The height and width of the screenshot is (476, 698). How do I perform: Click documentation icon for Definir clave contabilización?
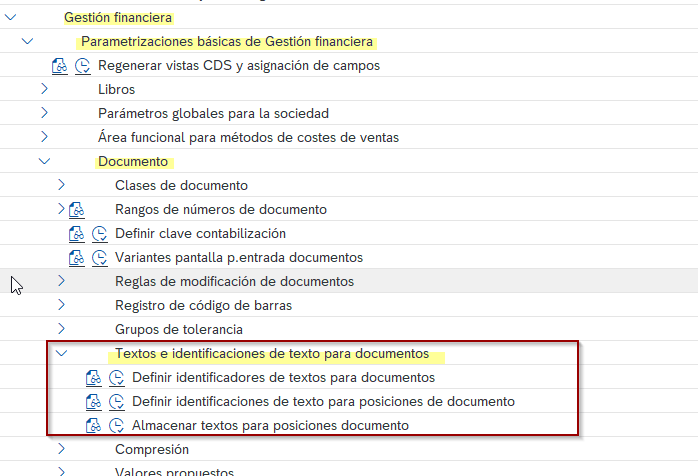point(77,234)
